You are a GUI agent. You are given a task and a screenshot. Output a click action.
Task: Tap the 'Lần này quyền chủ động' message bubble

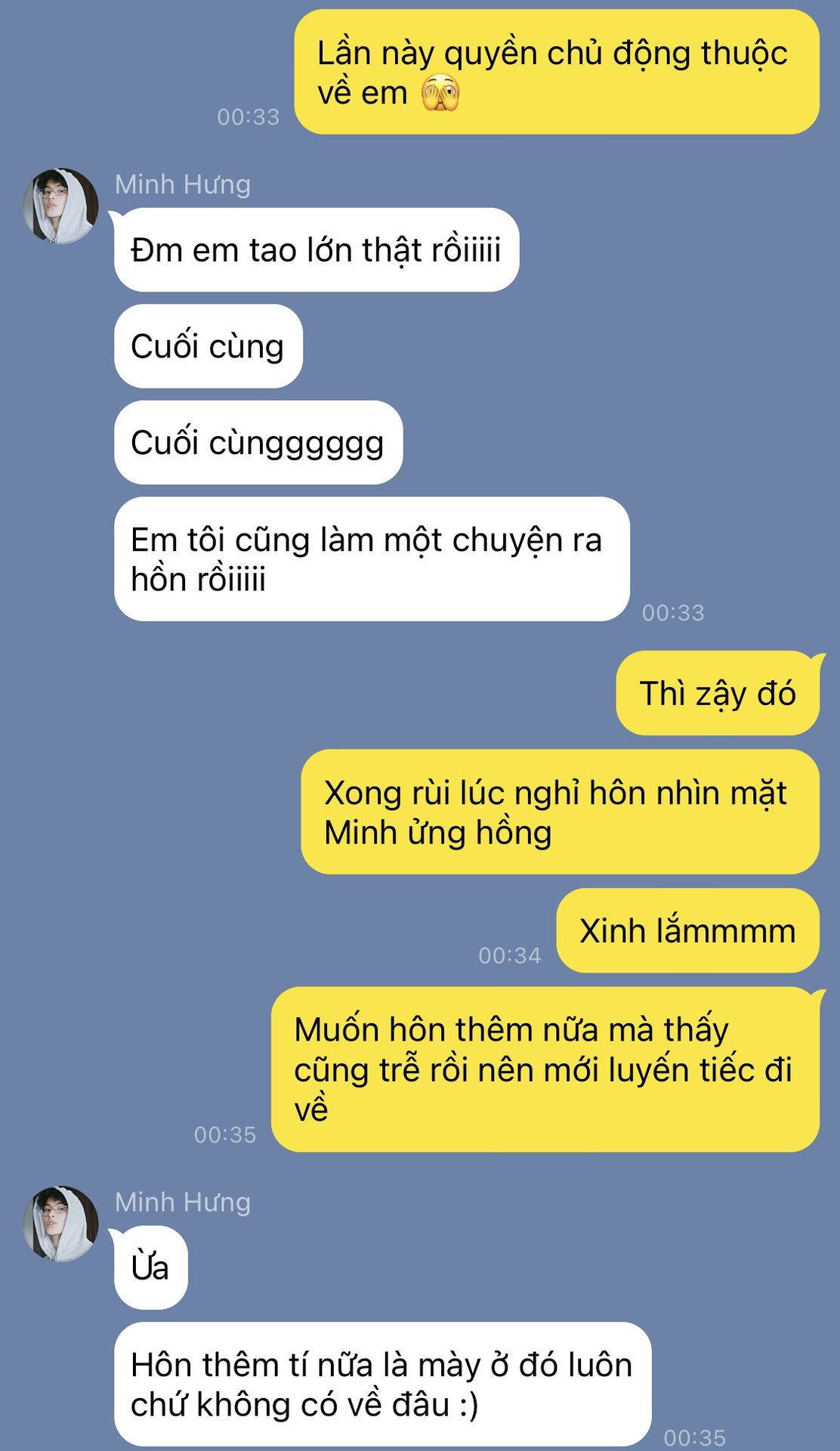coord(557,72)
